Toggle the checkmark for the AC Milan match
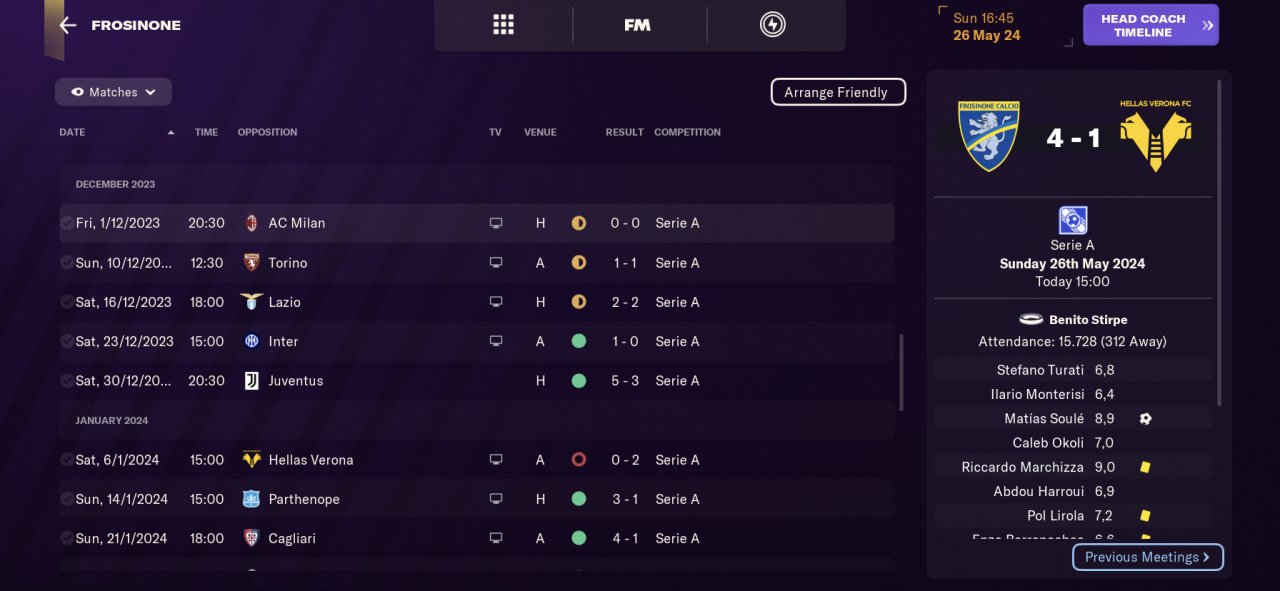This screenshot has height=591, width=1280. tap(66, 223)
